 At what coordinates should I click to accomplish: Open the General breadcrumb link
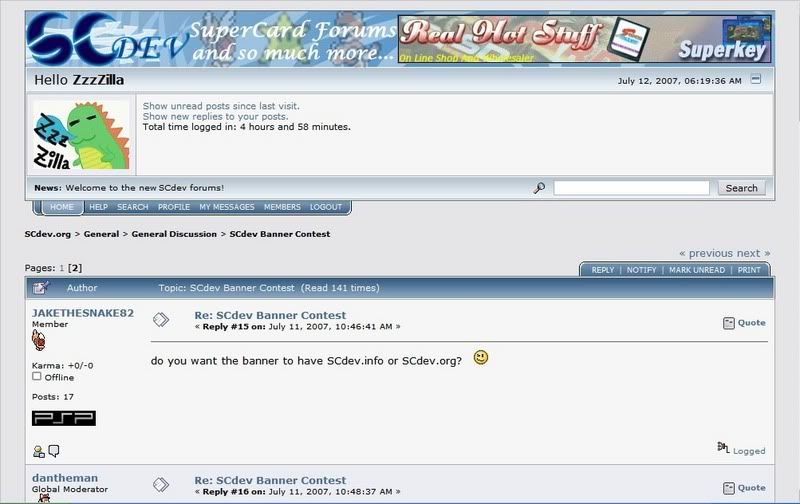tap(102, 234)
